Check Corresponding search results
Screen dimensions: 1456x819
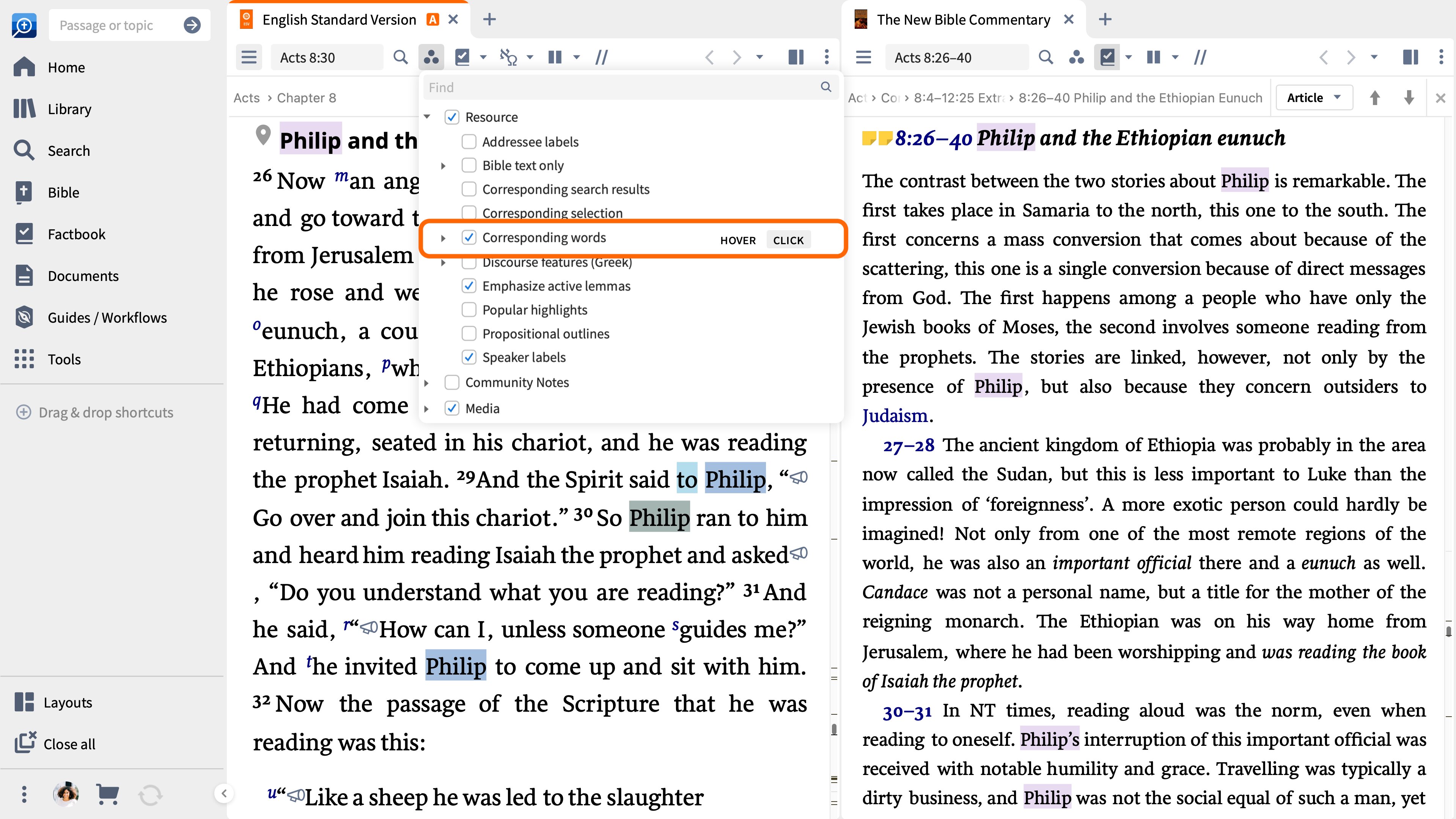469,189
